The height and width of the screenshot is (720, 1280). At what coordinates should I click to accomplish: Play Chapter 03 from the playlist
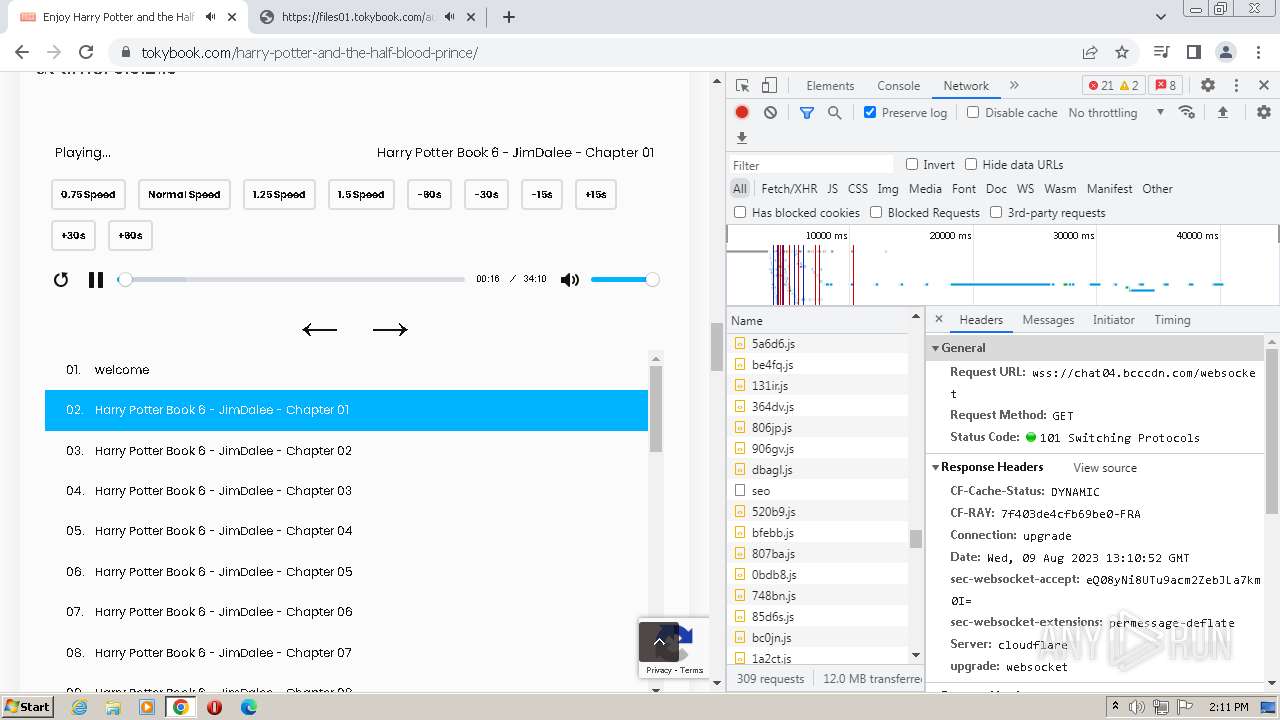coord(346,491)
